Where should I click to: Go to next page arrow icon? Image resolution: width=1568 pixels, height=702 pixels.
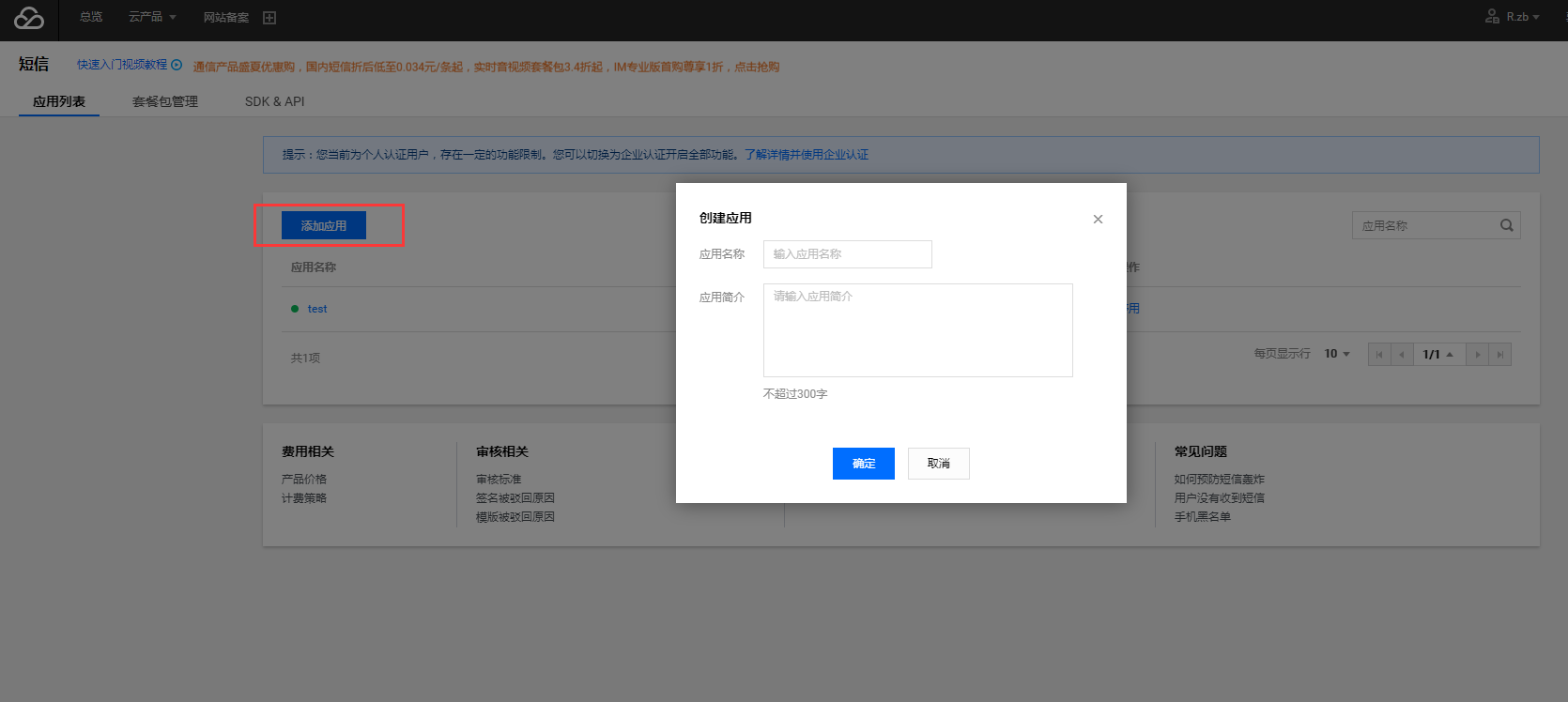point(1477,355)
